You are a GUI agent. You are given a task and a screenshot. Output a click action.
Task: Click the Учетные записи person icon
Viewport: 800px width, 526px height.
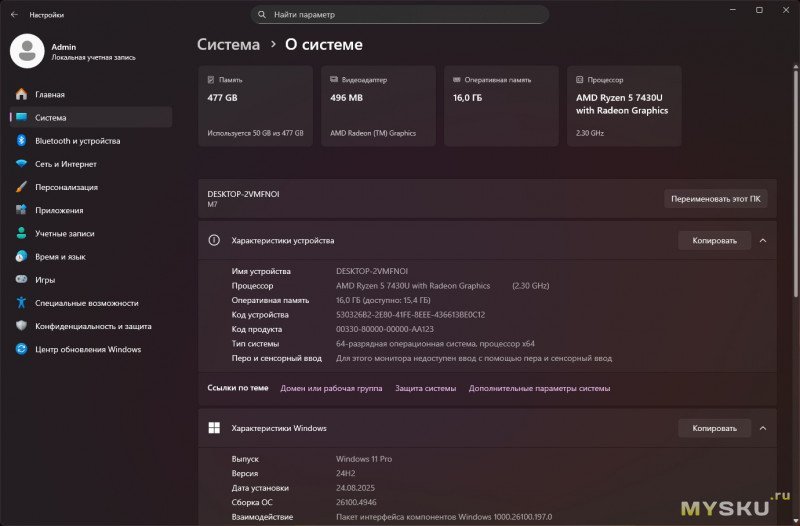(x=21, y=233)
